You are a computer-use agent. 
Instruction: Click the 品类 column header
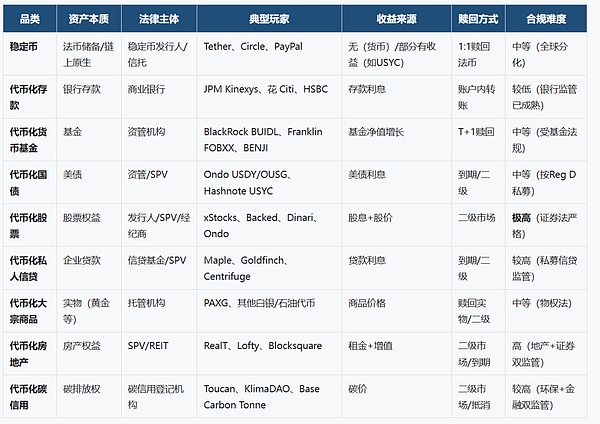[x=30, y=18]
